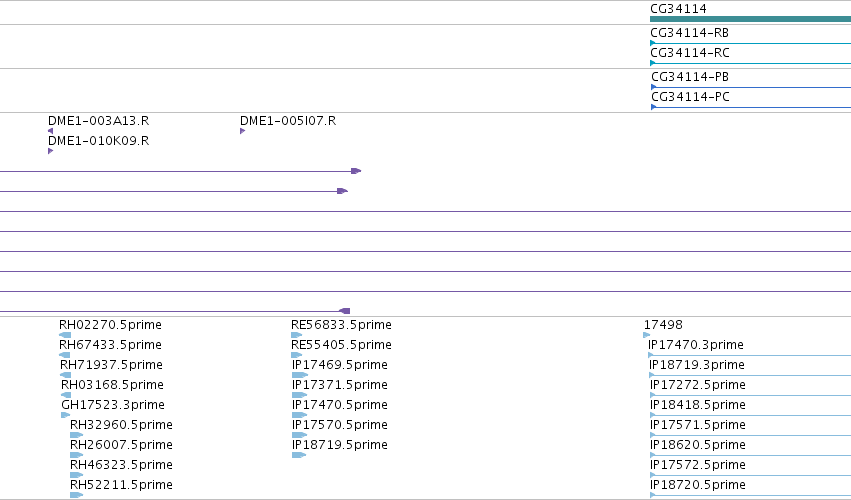Click the IP17470.3prime feature label

(x=696, y=345)
